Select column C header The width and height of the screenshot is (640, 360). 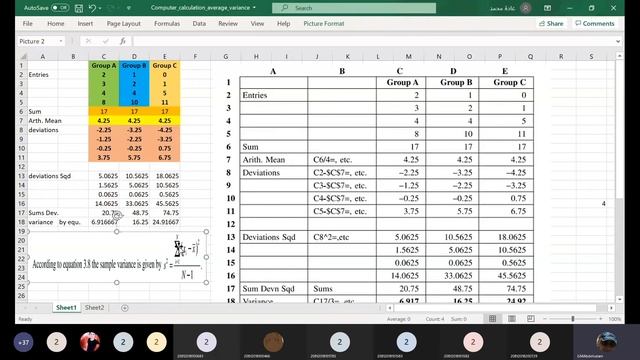(x=104, y=56)
